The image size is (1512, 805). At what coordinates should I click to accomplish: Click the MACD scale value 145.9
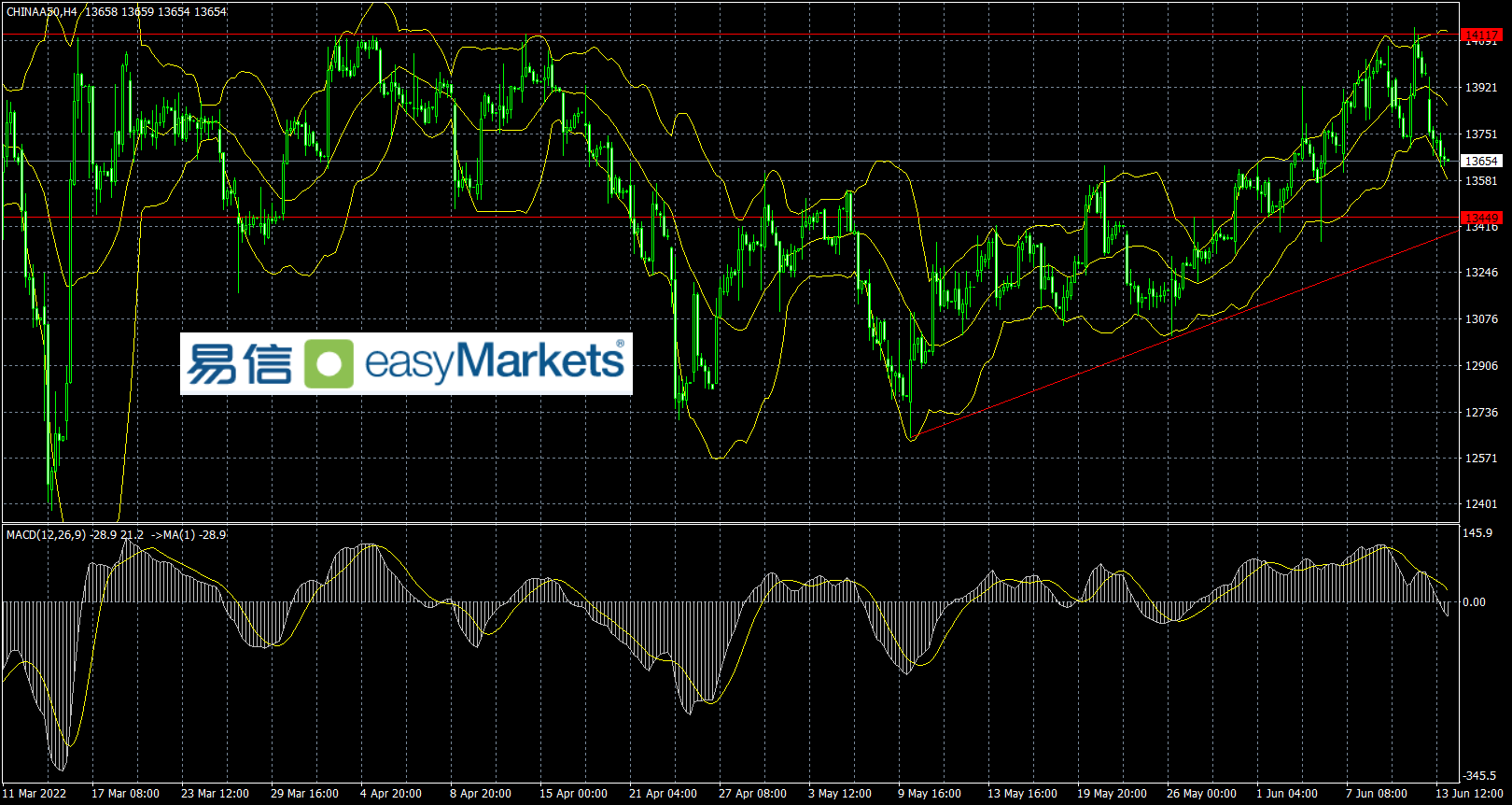point(1477,533)
